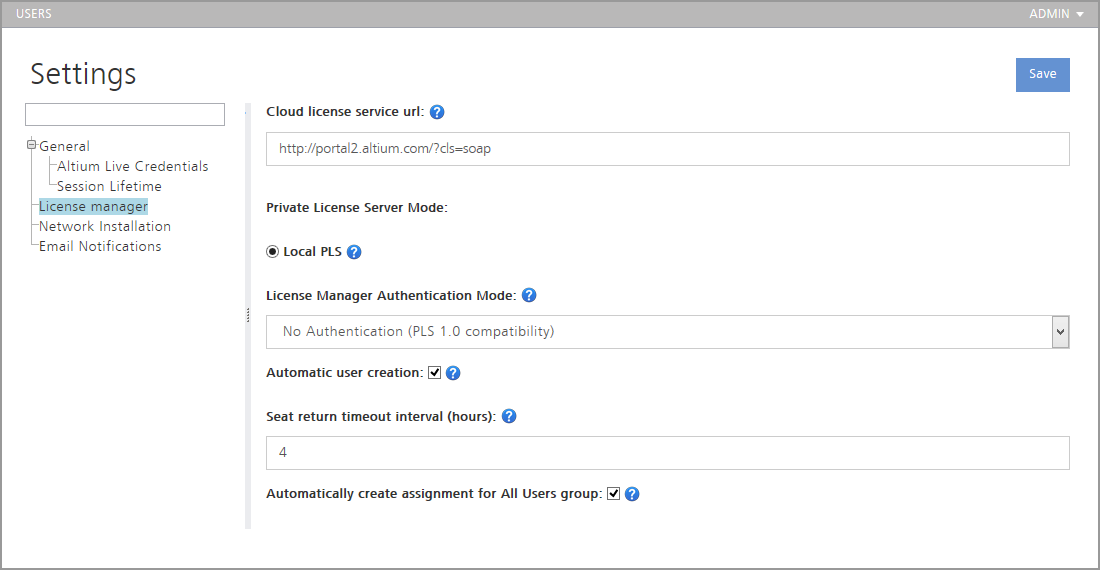Uncheck auto-create assignment for All Users group
The image size is (1100, 570).
pos(614,494)
